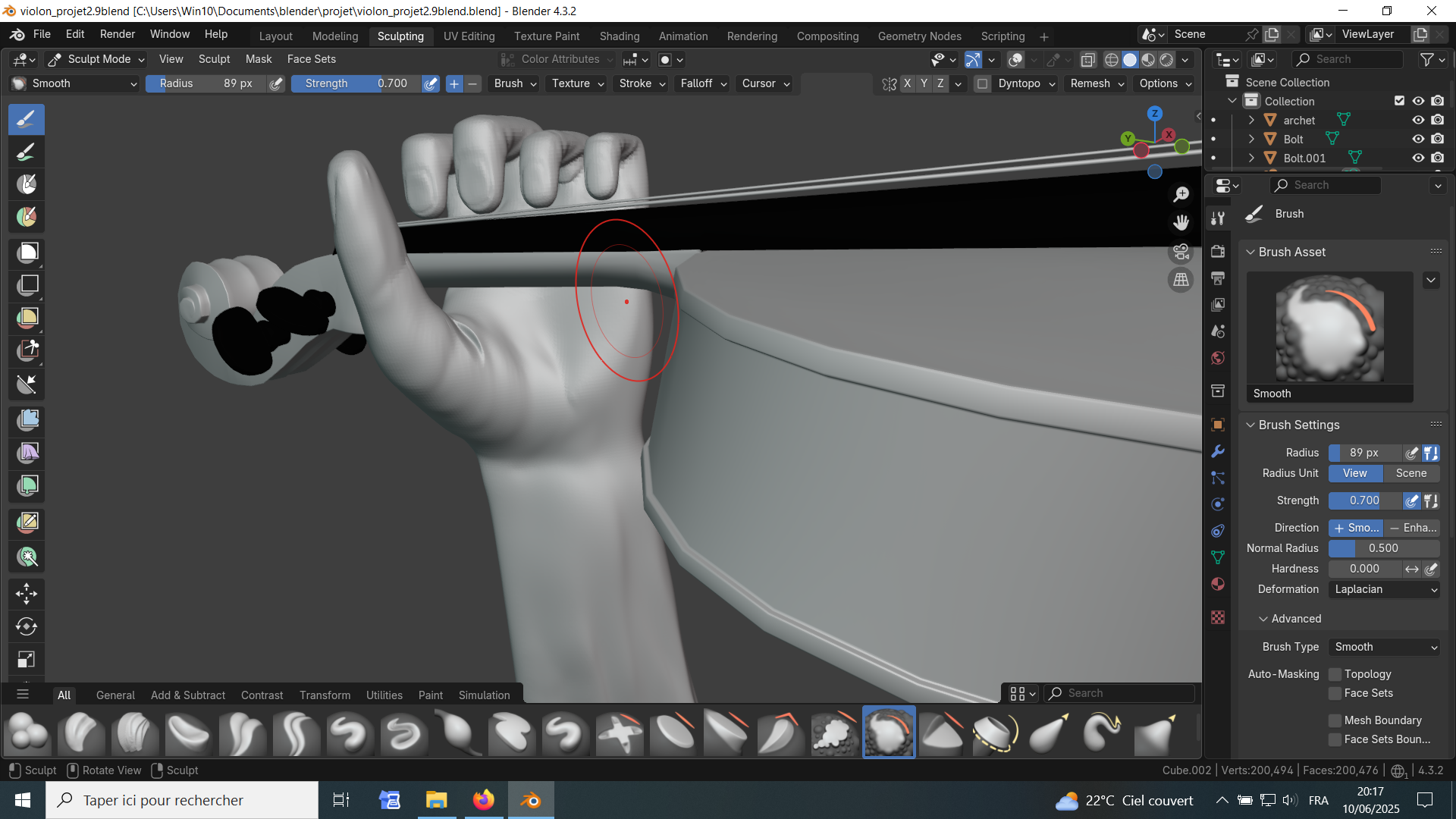This screenshot has height=819, width=1456.
Task: Enable Mesh Boundary auto-masking checkbox
Action: [1335, 720]
